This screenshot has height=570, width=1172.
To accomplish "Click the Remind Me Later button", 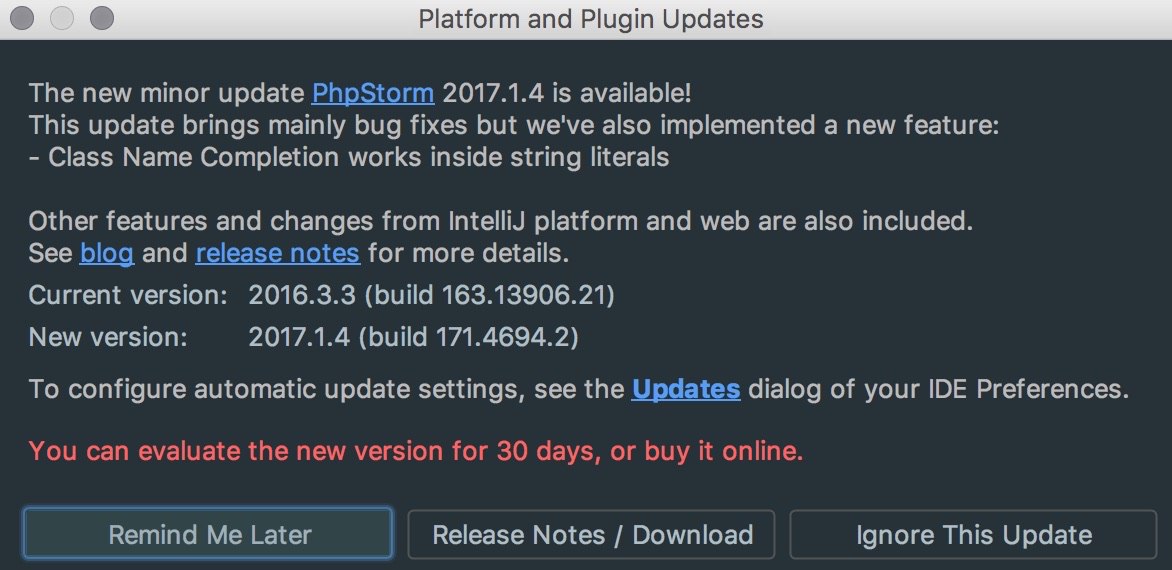I will pos(208,535).
